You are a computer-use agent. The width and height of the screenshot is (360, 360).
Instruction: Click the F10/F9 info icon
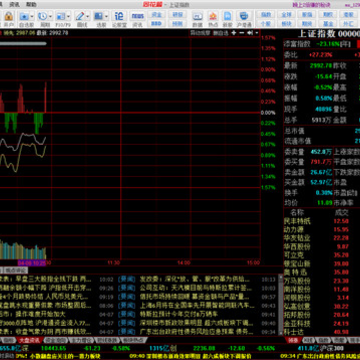(x=61, y=16)
